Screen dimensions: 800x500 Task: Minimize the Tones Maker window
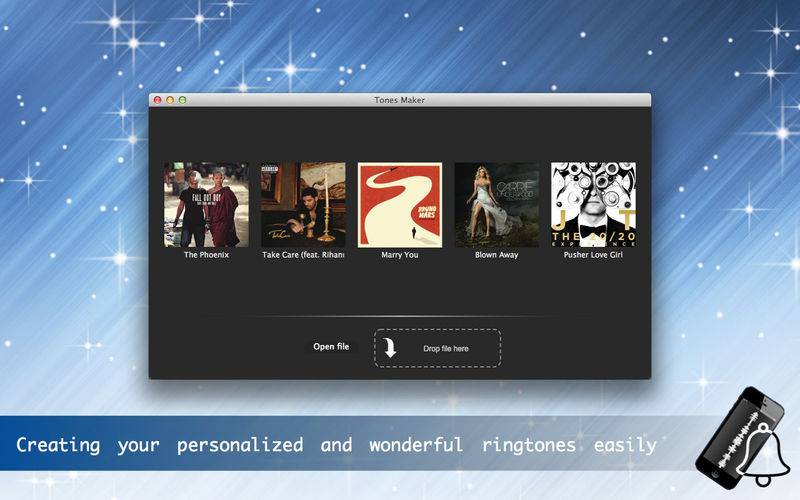[170, 100]
